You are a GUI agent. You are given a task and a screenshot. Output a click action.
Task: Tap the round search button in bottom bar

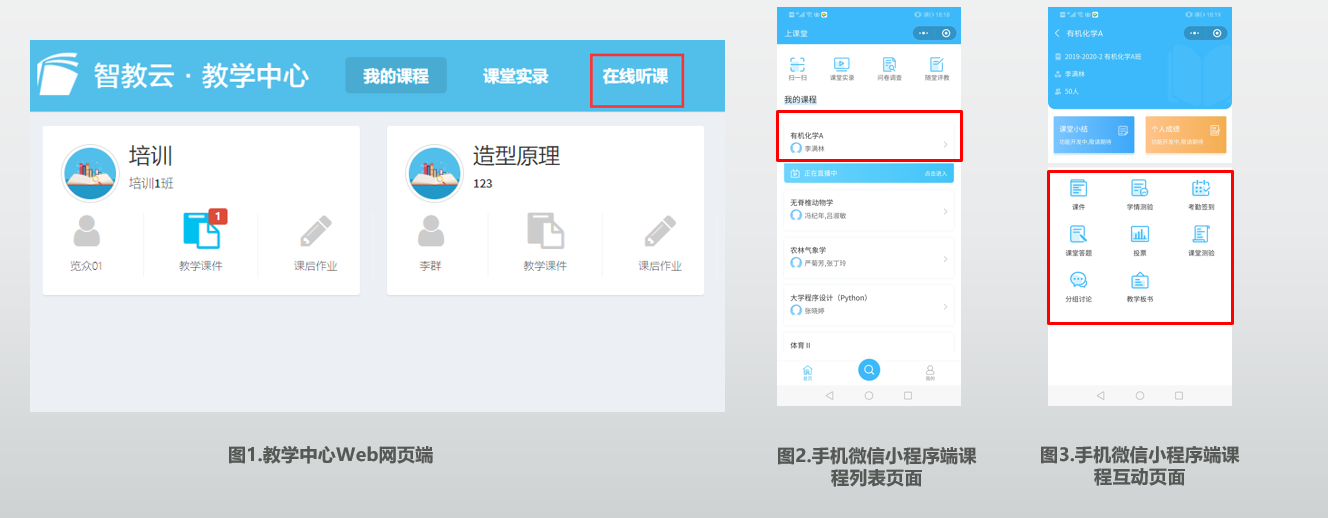[x=869, y=370]
